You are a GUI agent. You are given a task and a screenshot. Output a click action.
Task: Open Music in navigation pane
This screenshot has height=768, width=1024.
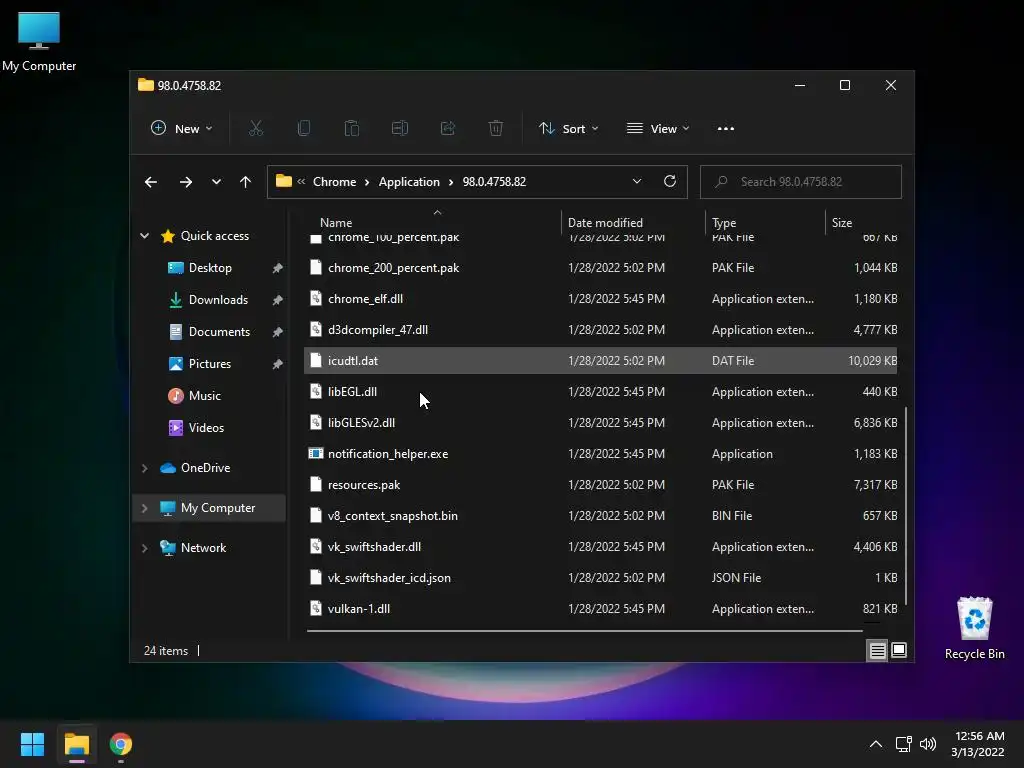point(204,396)
